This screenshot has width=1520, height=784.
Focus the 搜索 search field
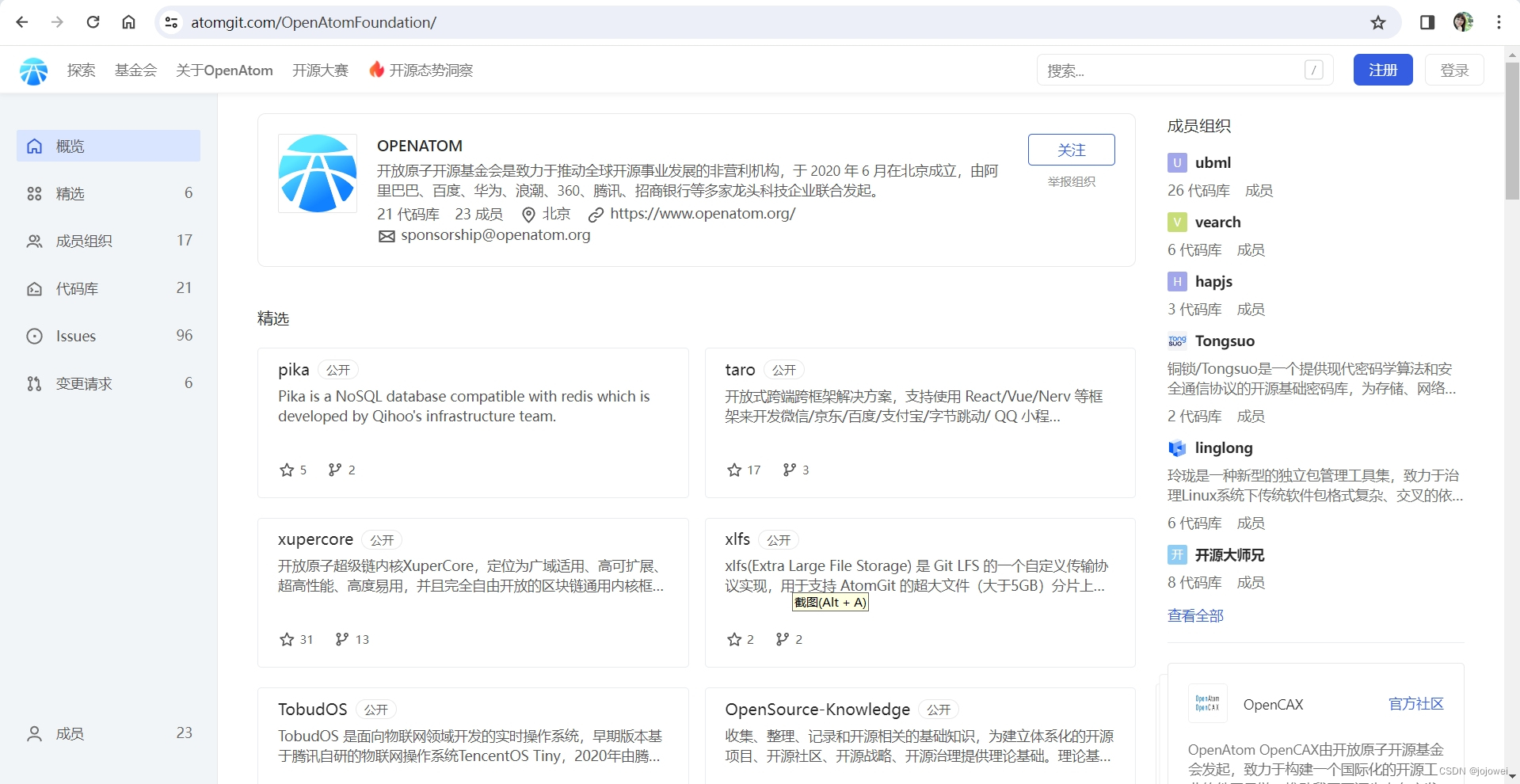(x=1185, y=70)
